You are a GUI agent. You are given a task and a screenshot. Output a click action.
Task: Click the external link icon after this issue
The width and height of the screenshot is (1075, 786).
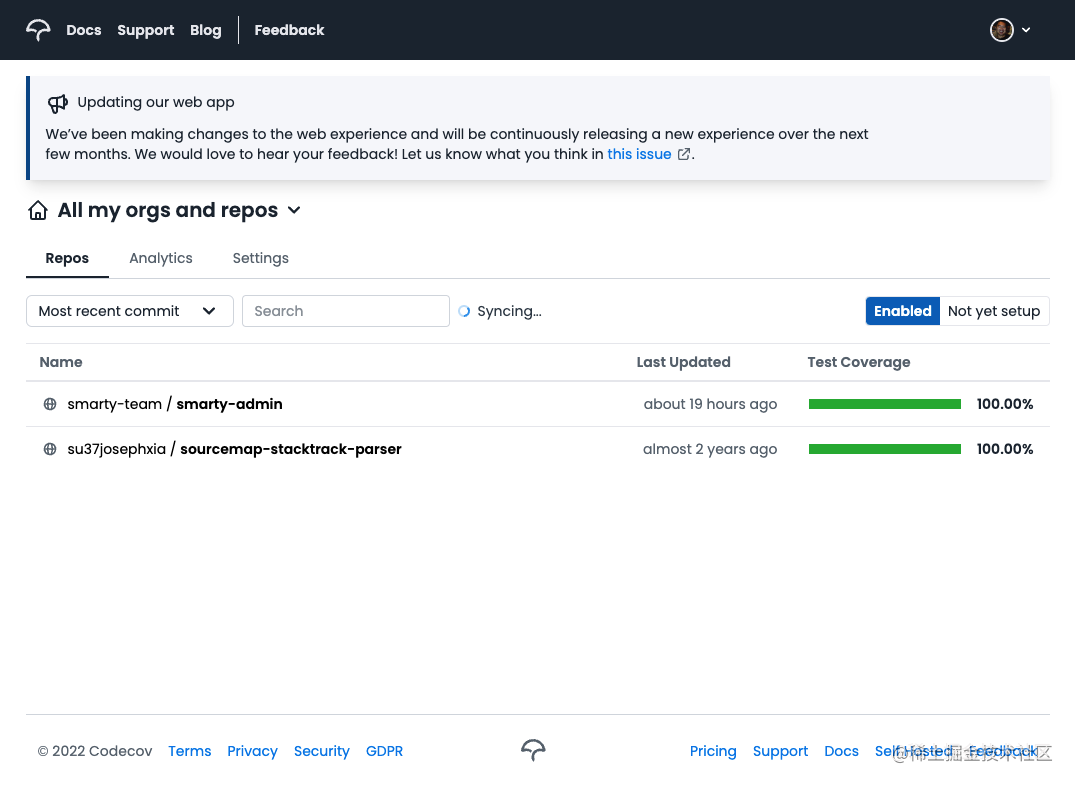coord(684,155)
